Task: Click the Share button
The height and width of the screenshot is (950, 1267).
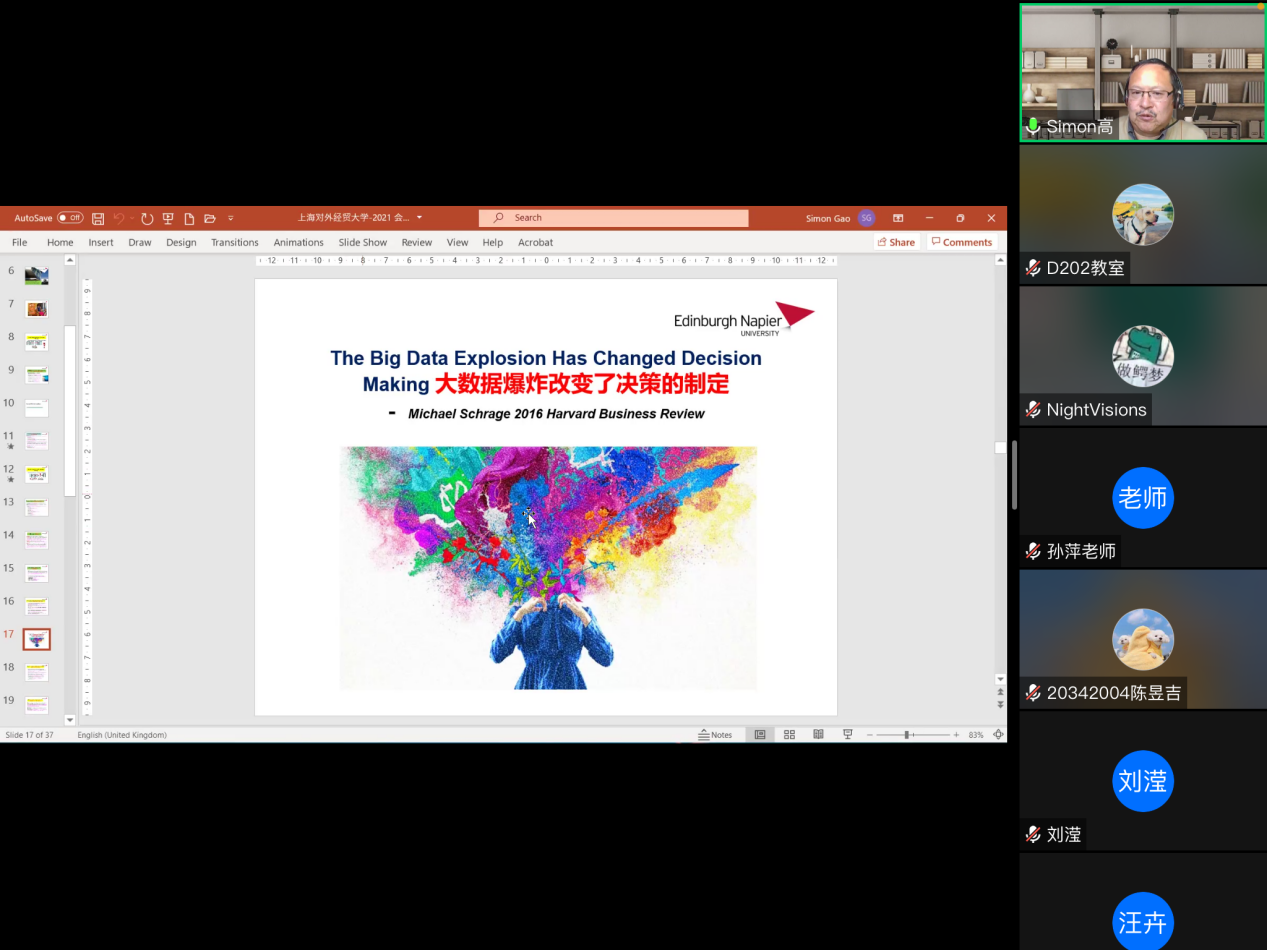Action: [896, 242]
